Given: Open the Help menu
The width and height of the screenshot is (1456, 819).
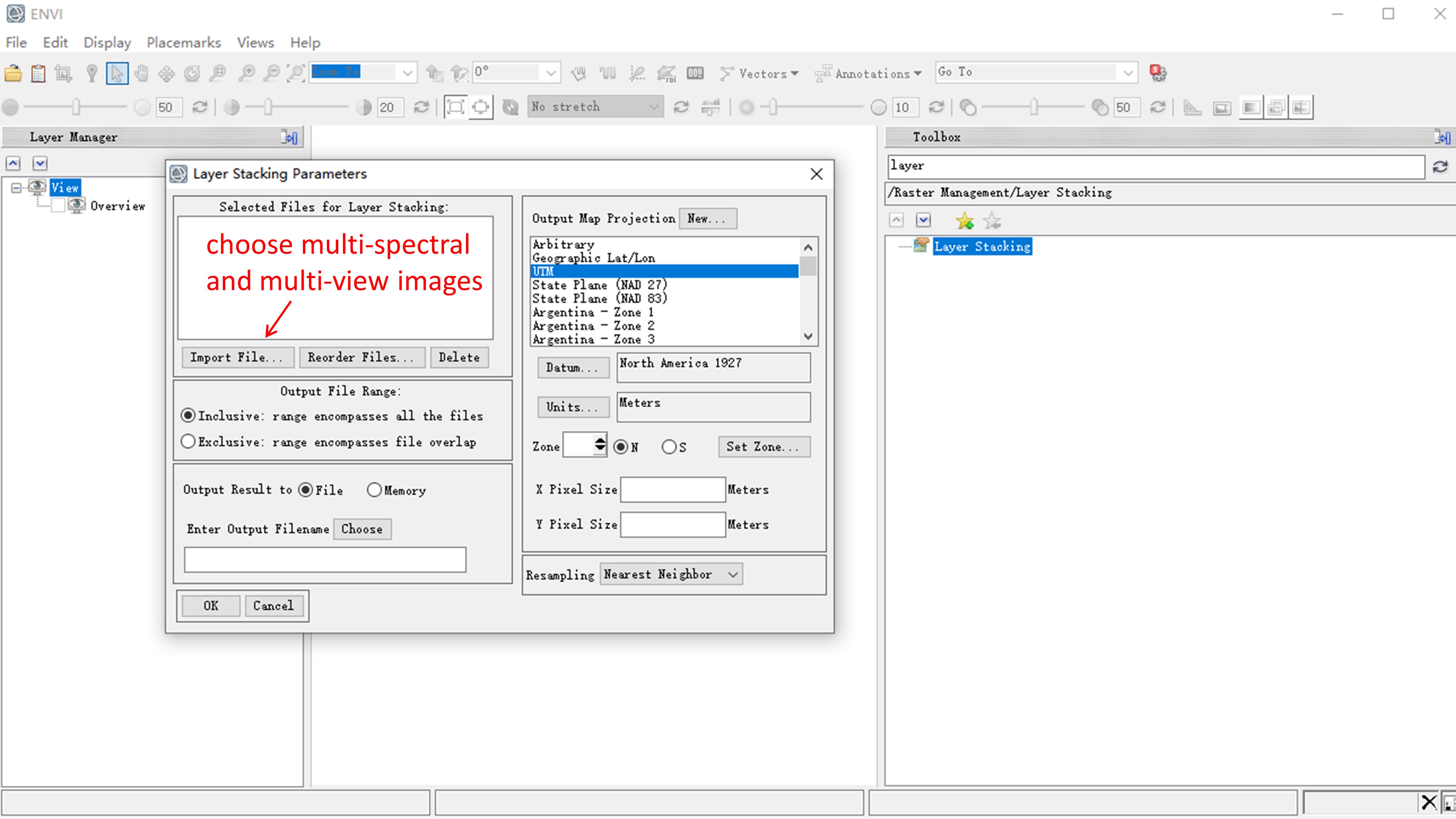Looking at the screenshot, I should click(305, 42).
